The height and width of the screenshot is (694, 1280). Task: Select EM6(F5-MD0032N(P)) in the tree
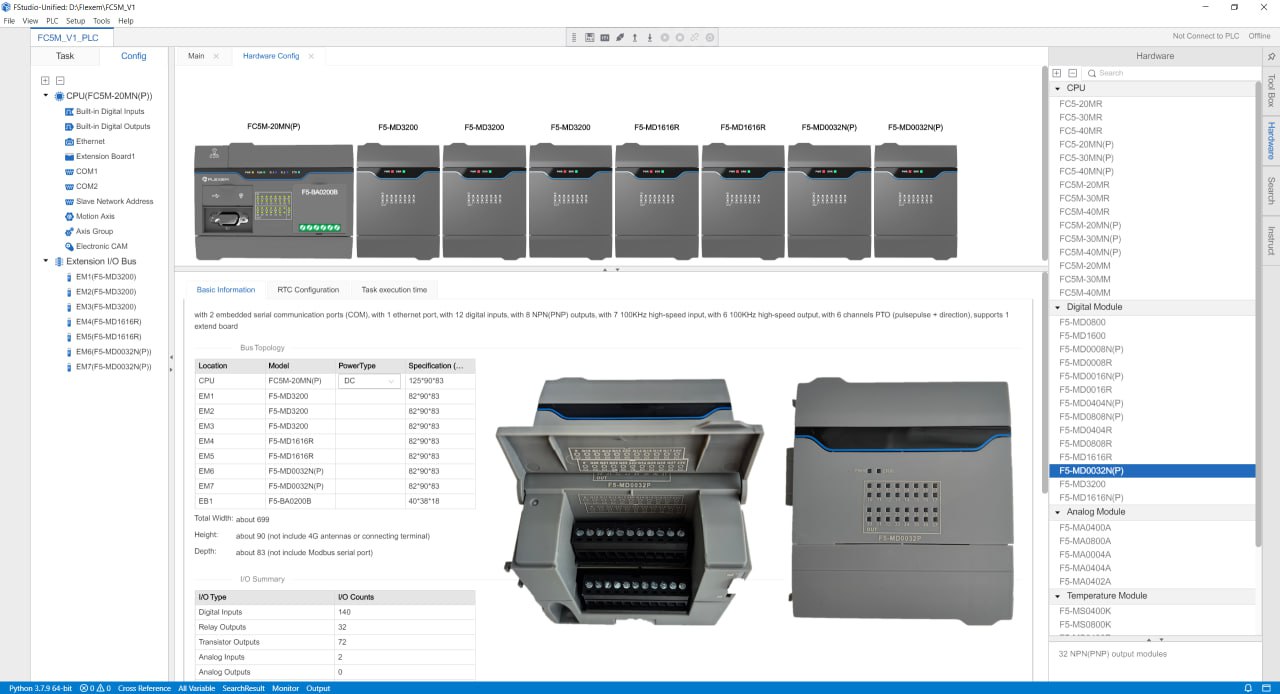point(113,352)
